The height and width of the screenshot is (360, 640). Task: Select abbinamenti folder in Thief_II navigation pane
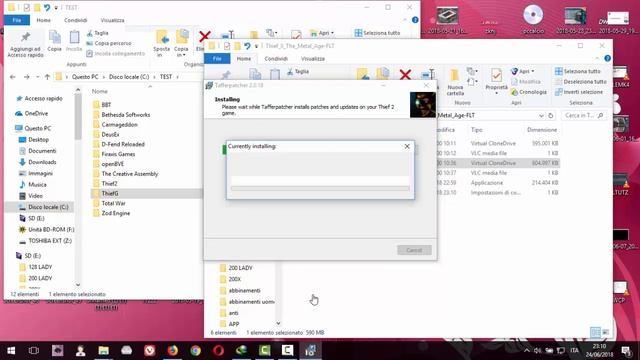[x=244, y=291]
